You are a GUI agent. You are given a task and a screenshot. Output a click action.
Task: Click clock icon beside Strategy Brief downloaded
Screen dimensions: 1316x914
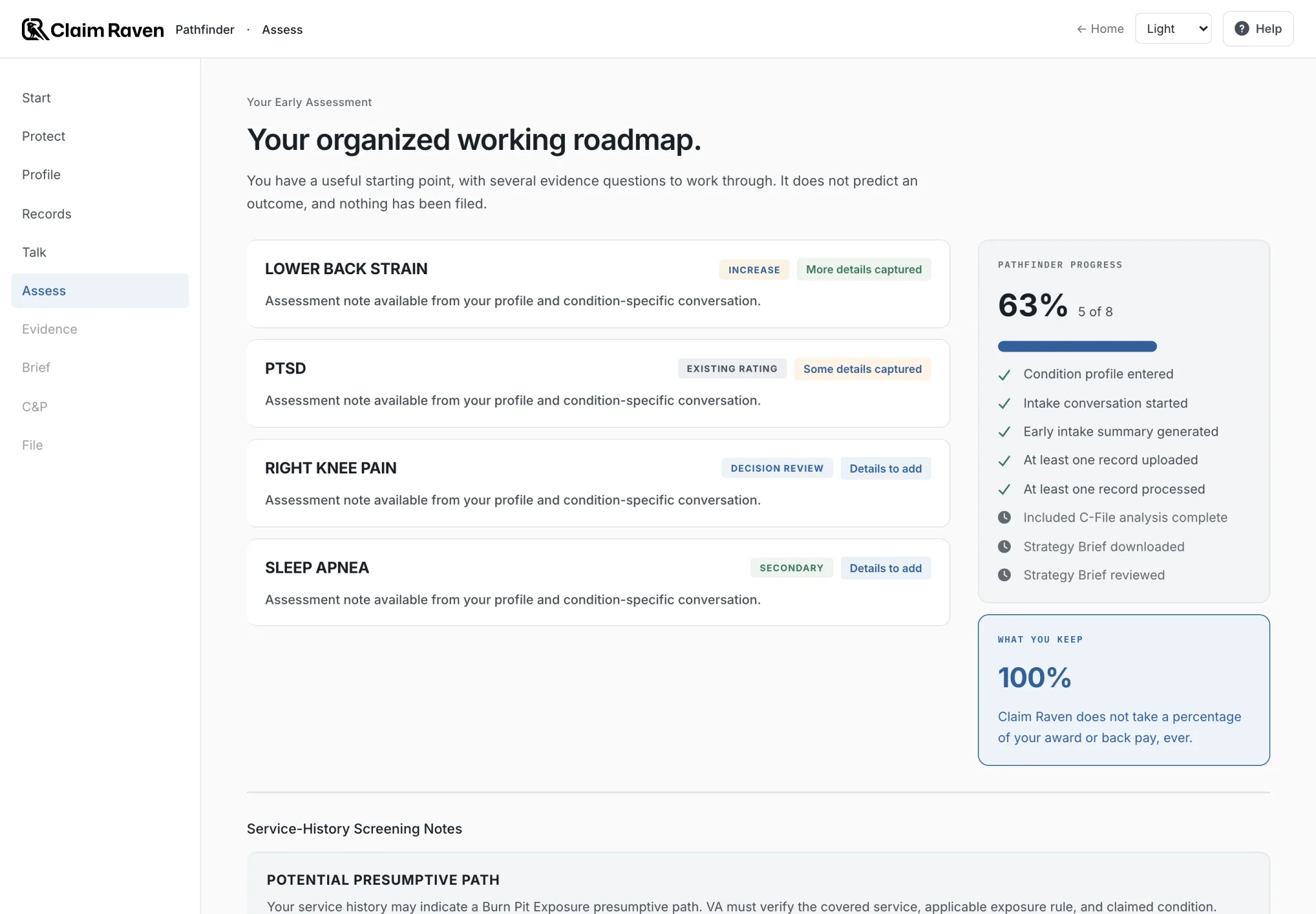[x=1005, y=547]
